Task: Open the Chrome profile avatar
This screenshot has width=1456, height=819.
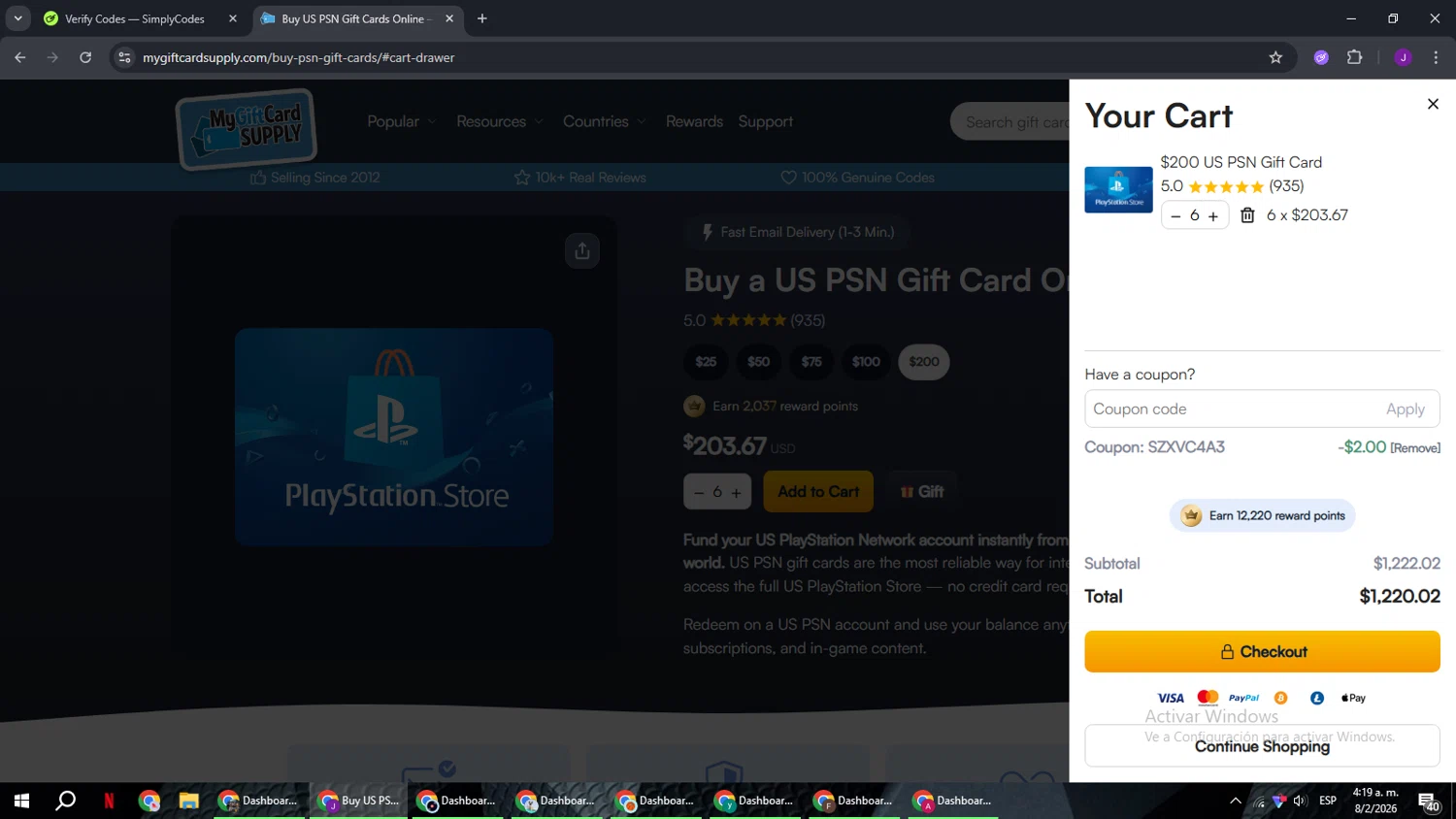Action: pos(1403,57)
